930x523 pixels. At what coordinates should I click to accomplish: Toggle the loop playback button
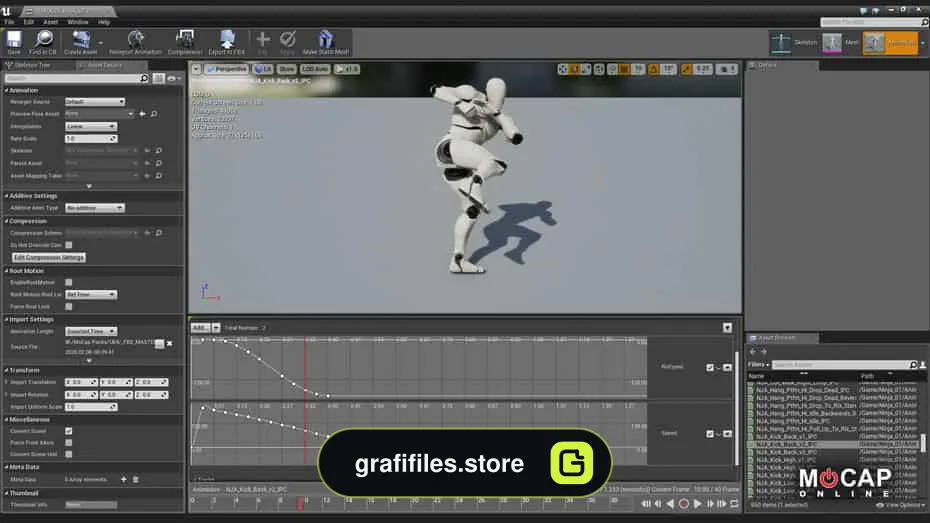pos(734,503)
